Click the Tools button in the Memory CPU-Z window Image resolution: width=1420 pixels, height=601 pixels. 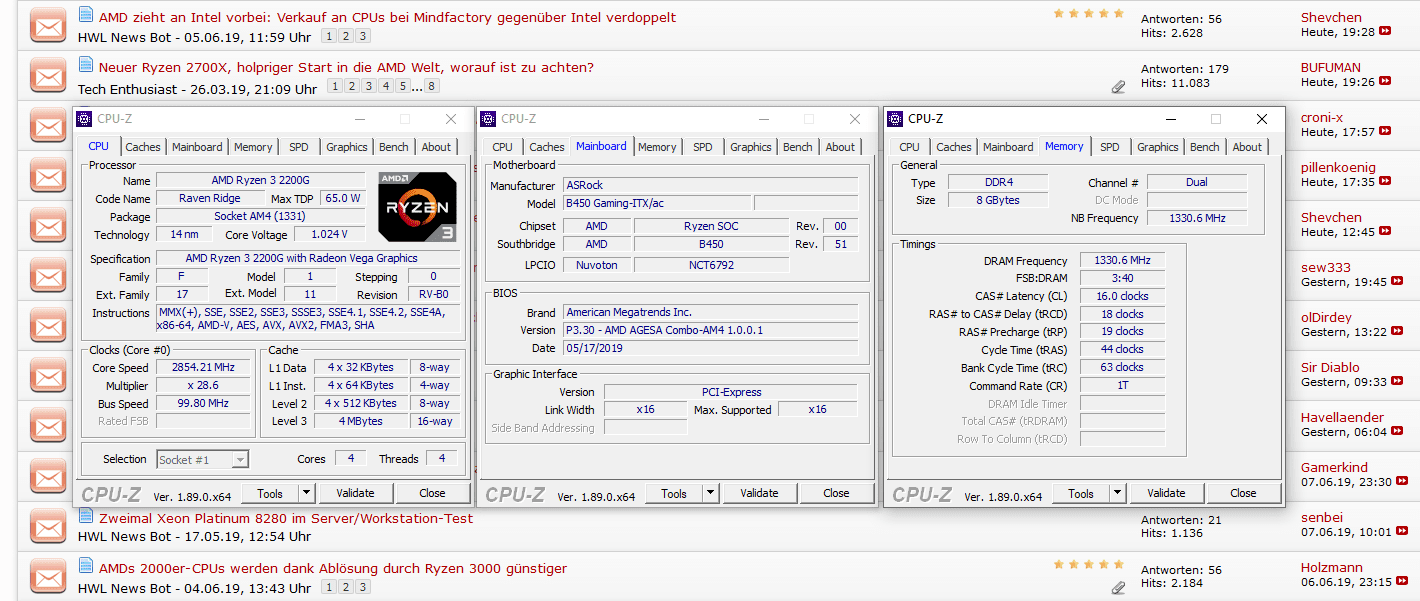[1081, 493]
